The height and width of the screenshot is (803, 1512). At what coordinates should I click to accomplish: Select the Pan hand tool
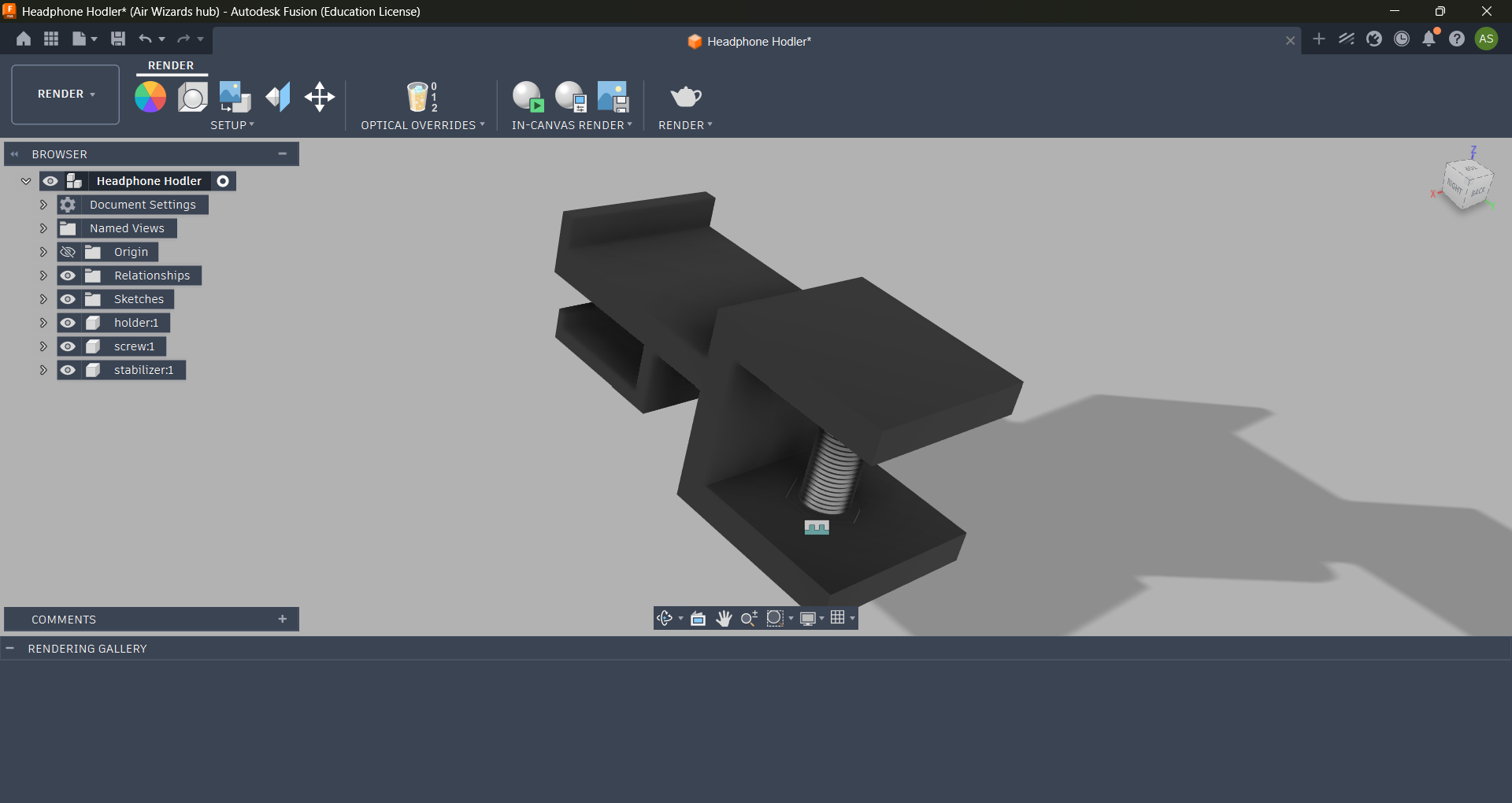(724, 618)
